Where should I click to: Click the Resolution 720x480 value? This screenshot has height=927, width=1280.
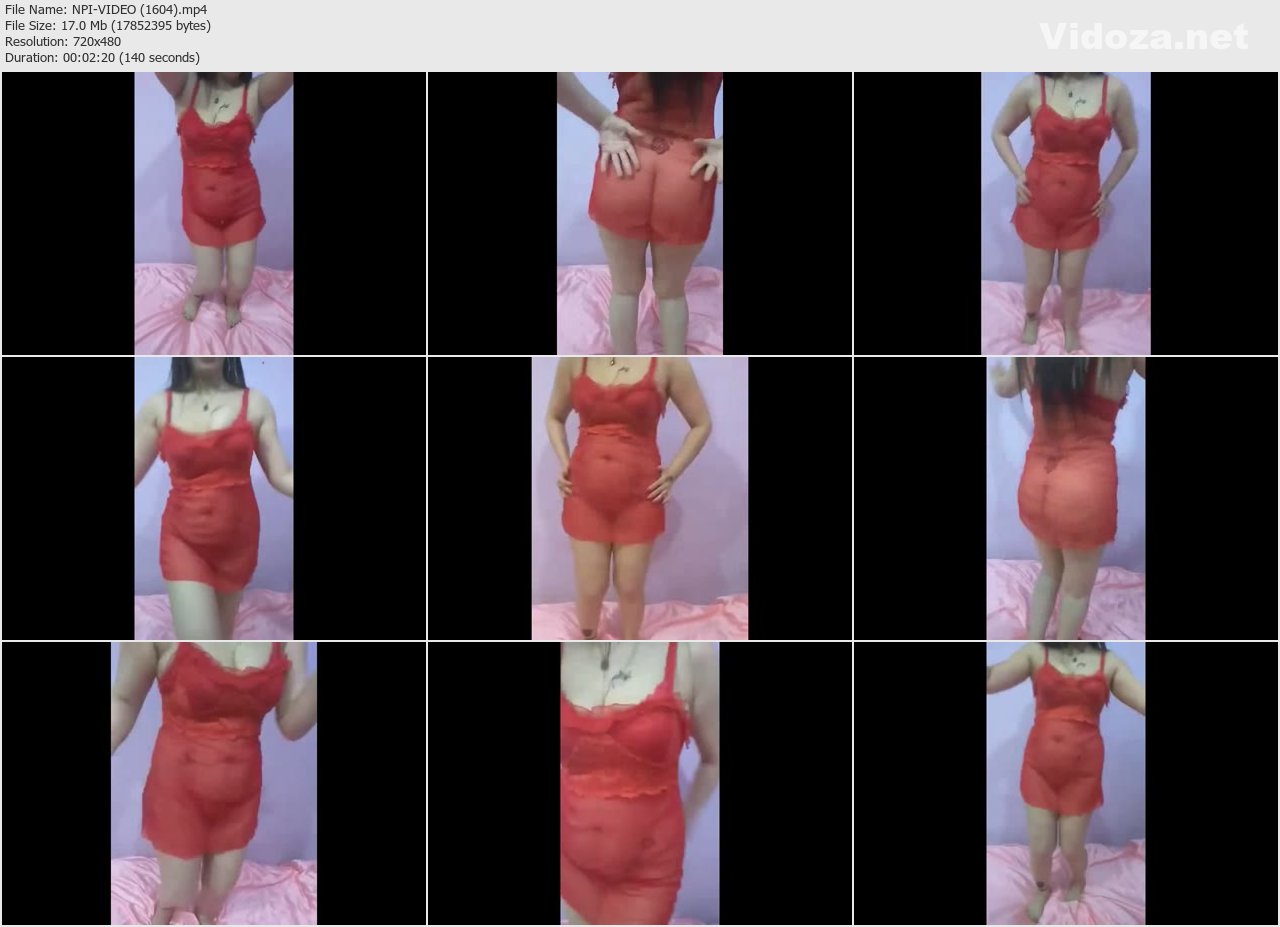[x=98, y=42]
